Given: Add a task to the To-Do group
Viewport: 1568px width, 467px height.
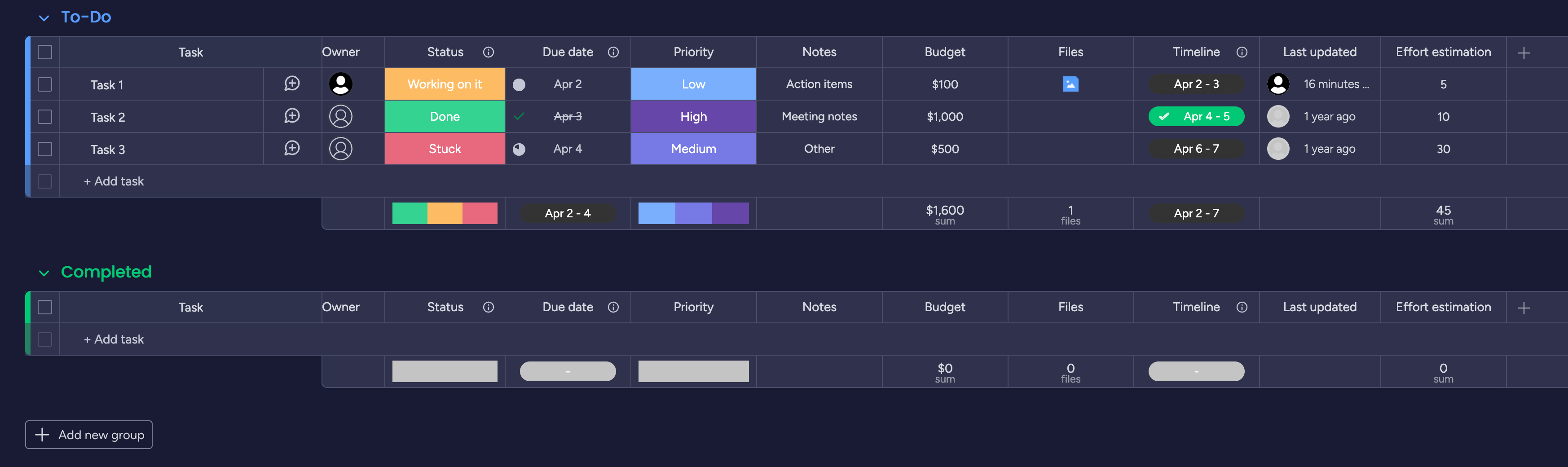Looking at the screenshot, I should (114, 181).
